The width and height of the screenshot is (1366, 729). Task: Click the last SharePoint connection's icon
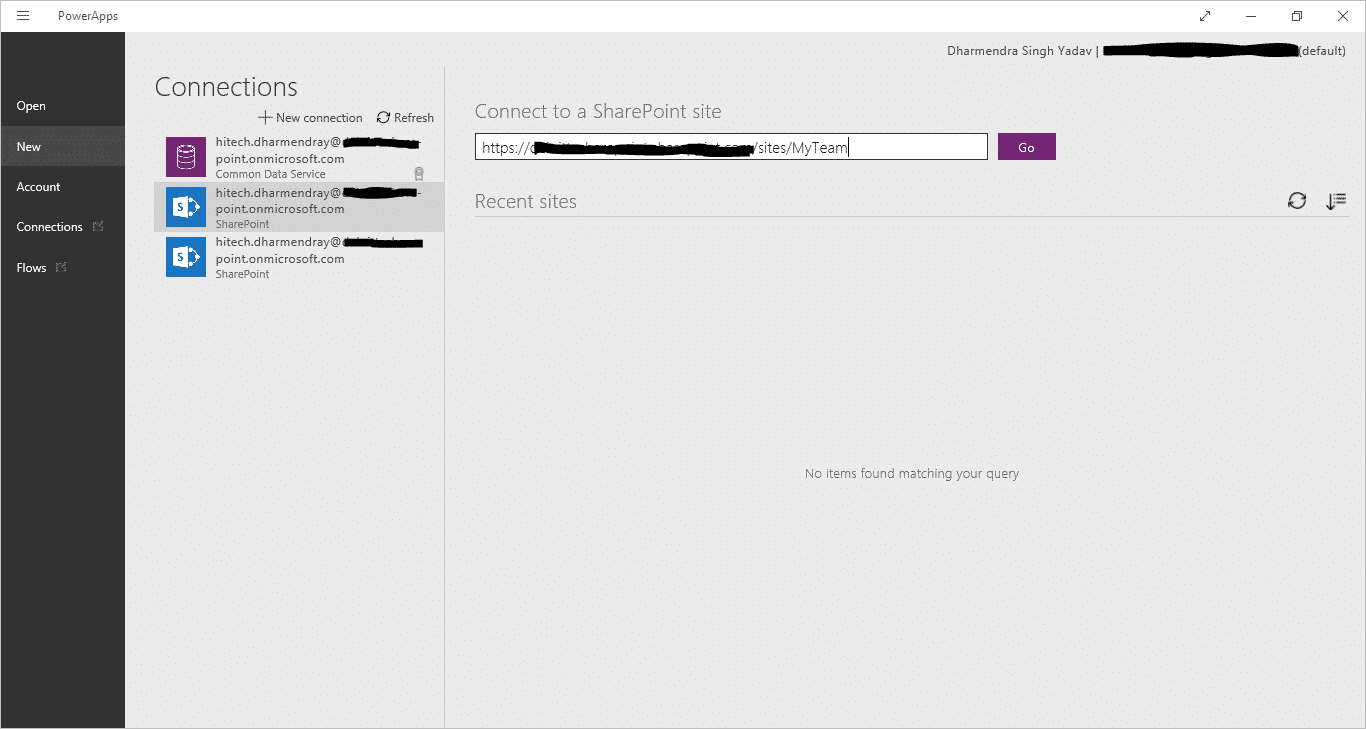tap(185, 257)
